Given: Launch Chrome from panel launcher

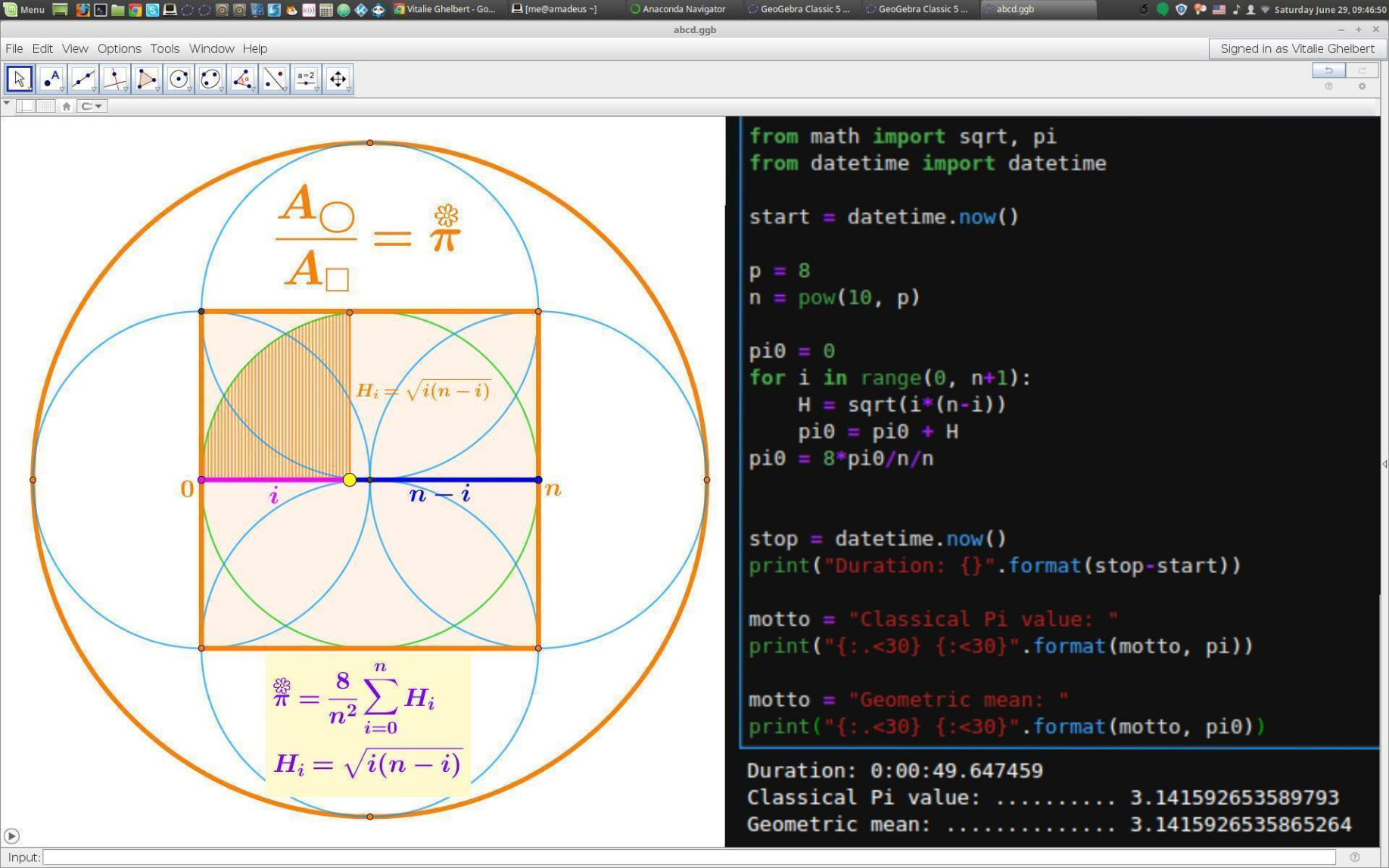Looking at the screenshot, I should [x=135, y=10].
